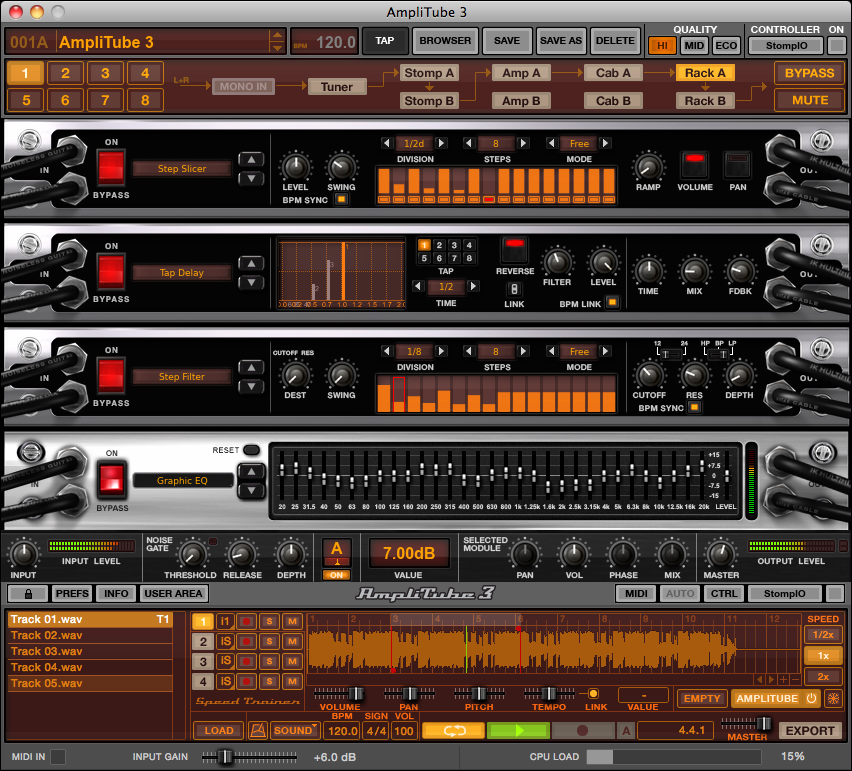Viewport: 852px width, 771px height.
Task: Open PREFS
Action: [x=72, y=593]
